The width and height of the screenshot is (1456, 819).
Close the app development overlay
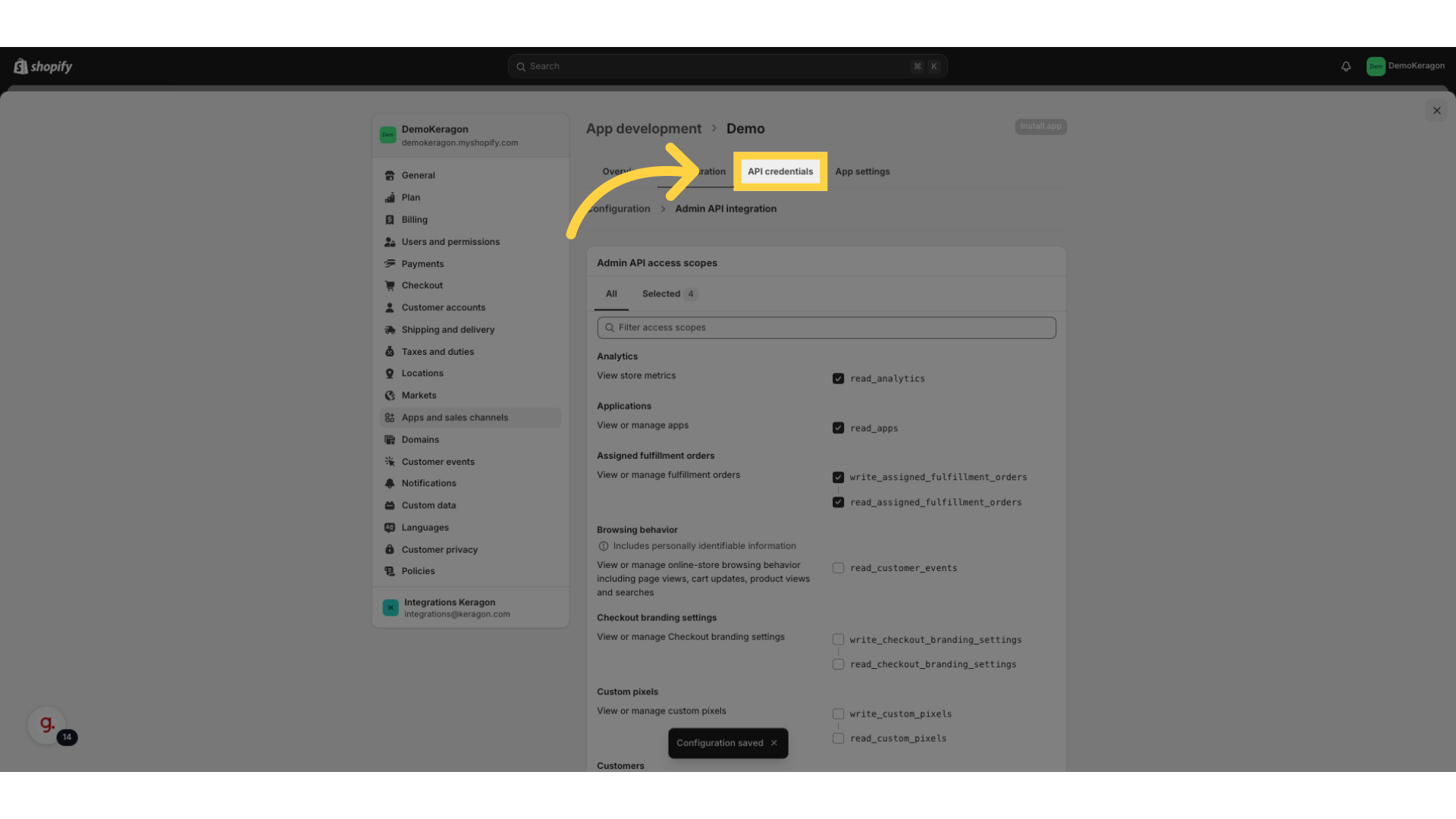coord(1436,110)
